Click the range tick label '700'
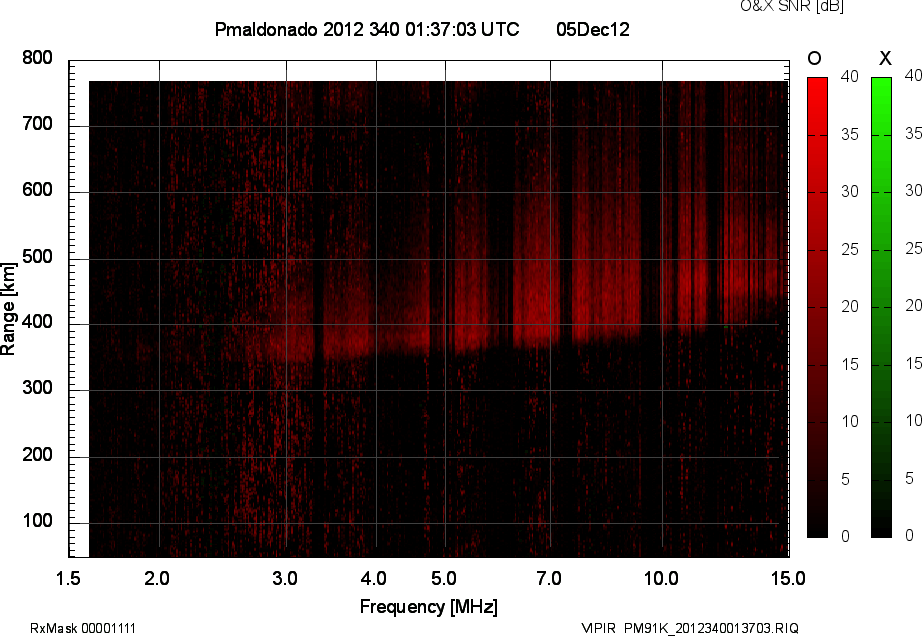Screen dimensions: 922x636 (37, 124)
